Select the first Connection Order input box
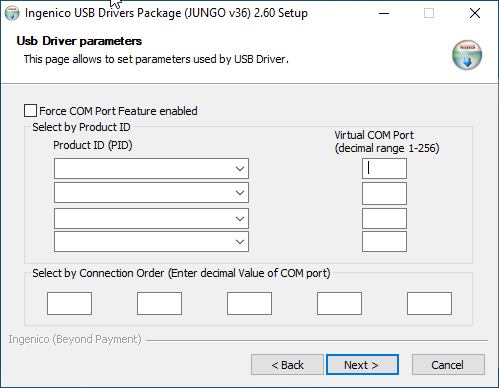The width and height of the screenshot is (499, 388). click(69, 303)
